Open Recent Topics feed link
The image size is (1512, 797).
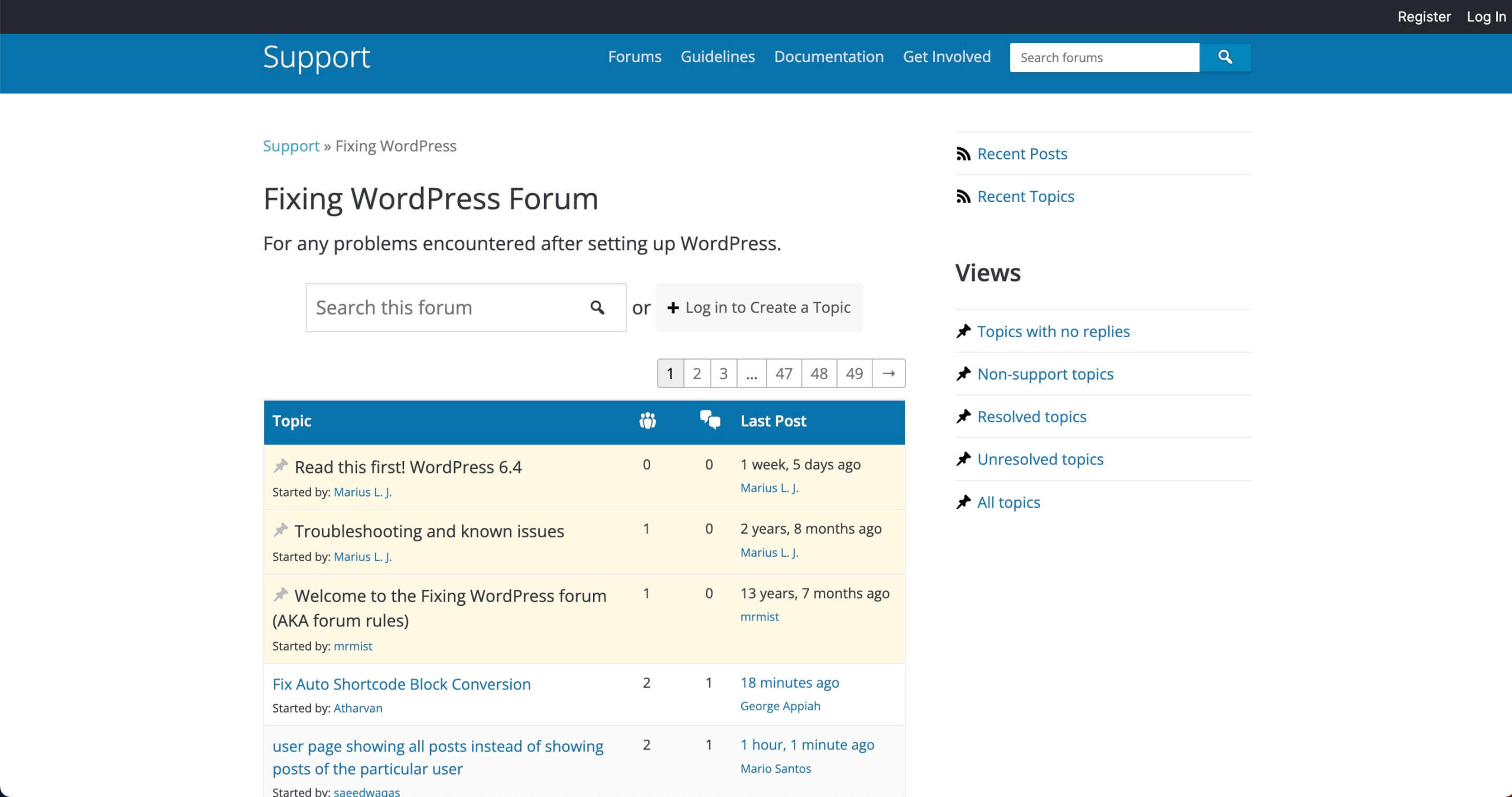(x=1025, y=197)
